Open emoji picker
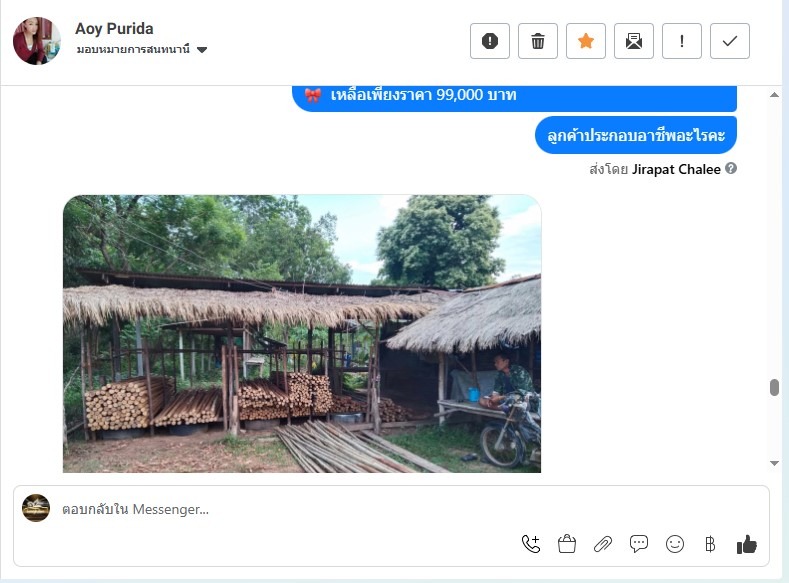This screenshot has width=789, height=583. [x=675, y=544]
